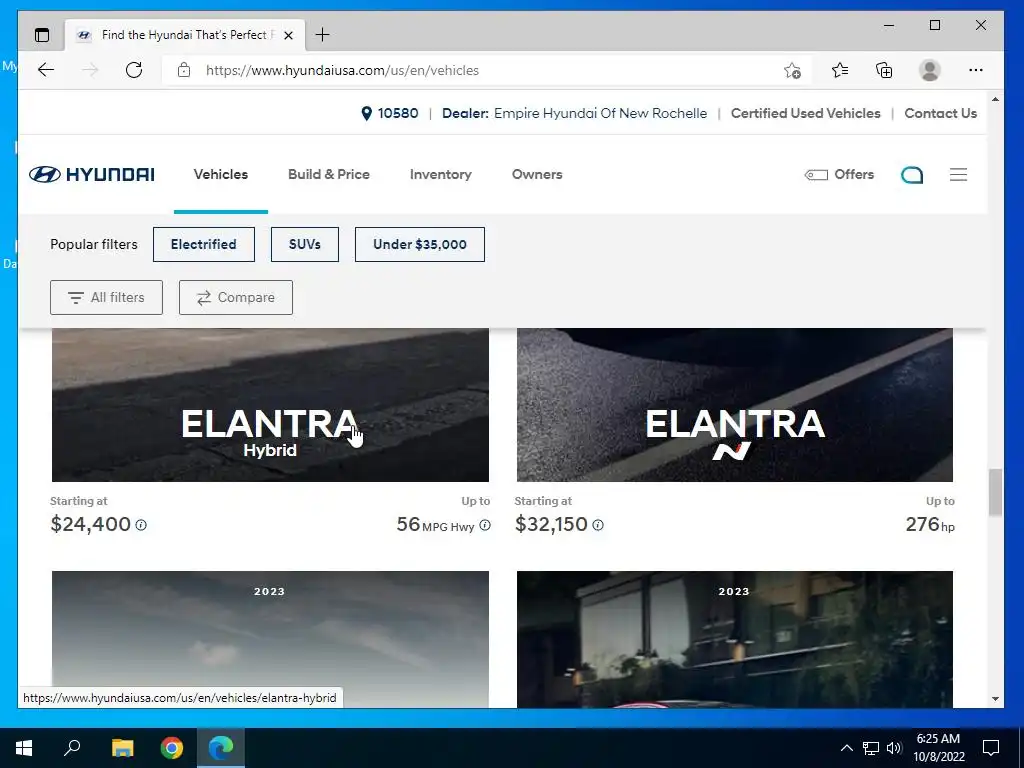Close the Hyundai browser tab

[x=288, y=35]
